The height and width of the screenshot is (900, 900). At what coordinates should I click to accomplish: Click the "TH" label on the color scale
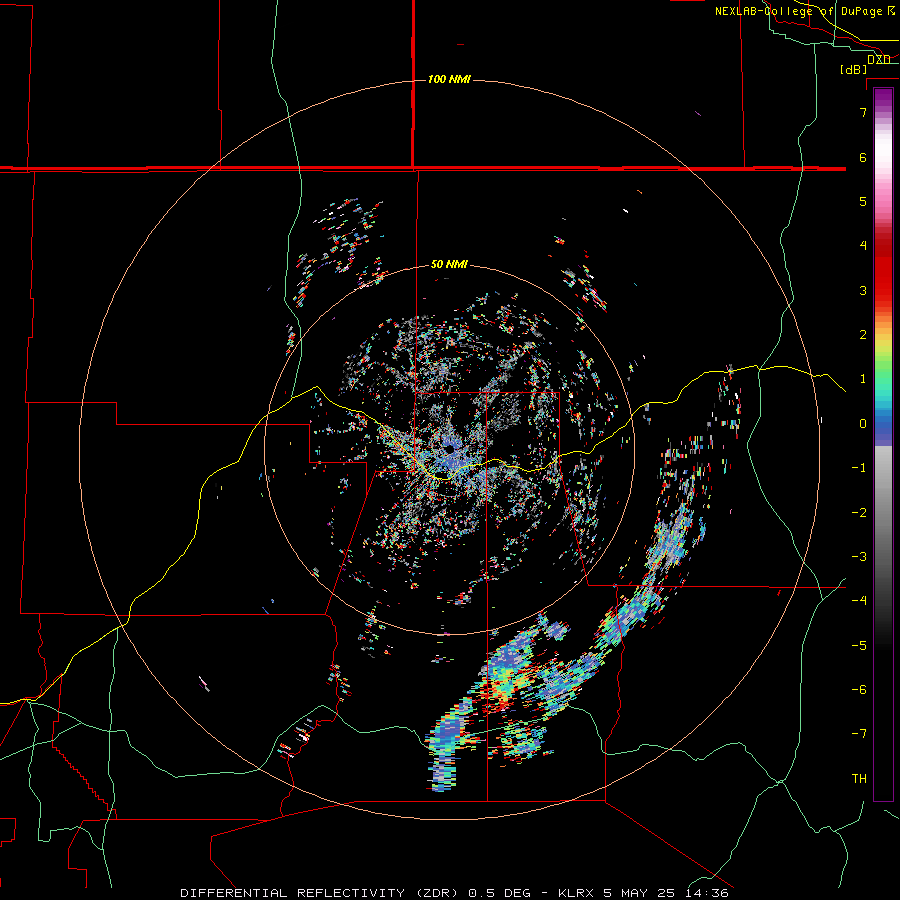[x=859, y=779]
